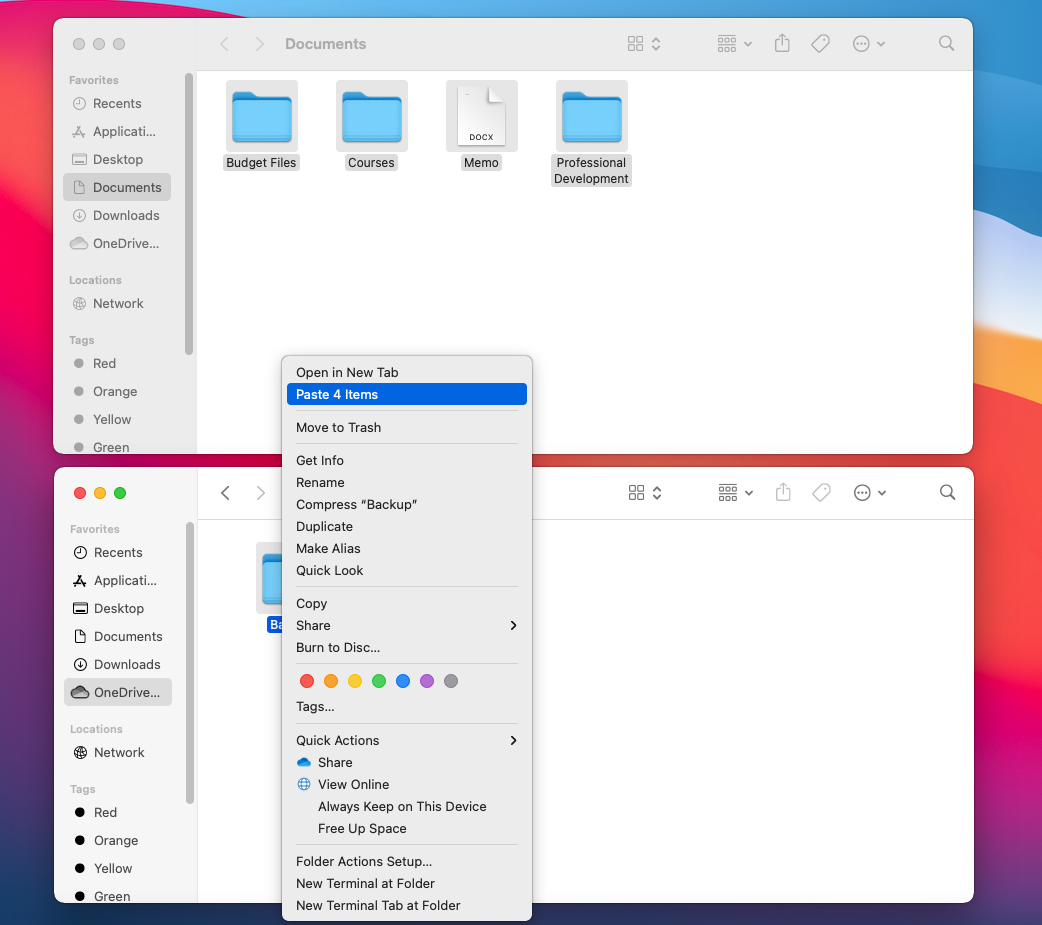1042x925 pixels.
Task: Select the Professional Development folder
Action: click(x=591, y=117)
